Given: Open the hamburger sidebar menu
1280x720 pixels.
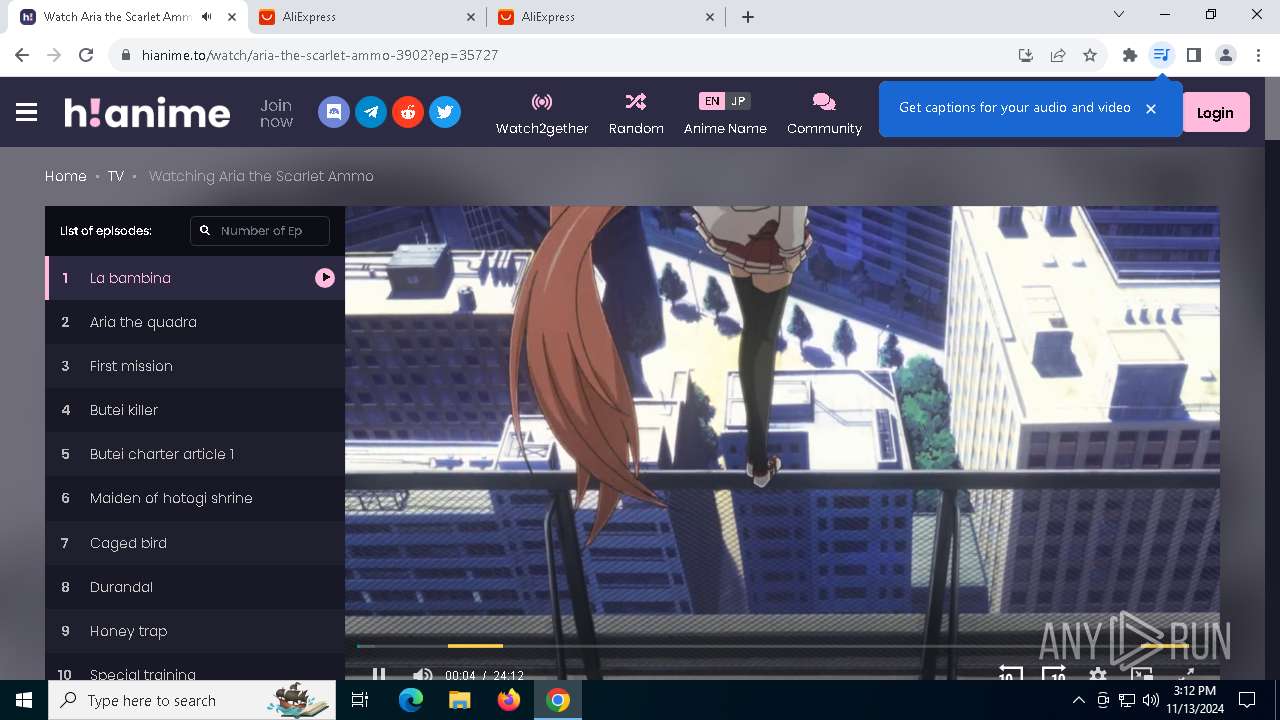Looking at the screenshot, I should tap(27, 112).
